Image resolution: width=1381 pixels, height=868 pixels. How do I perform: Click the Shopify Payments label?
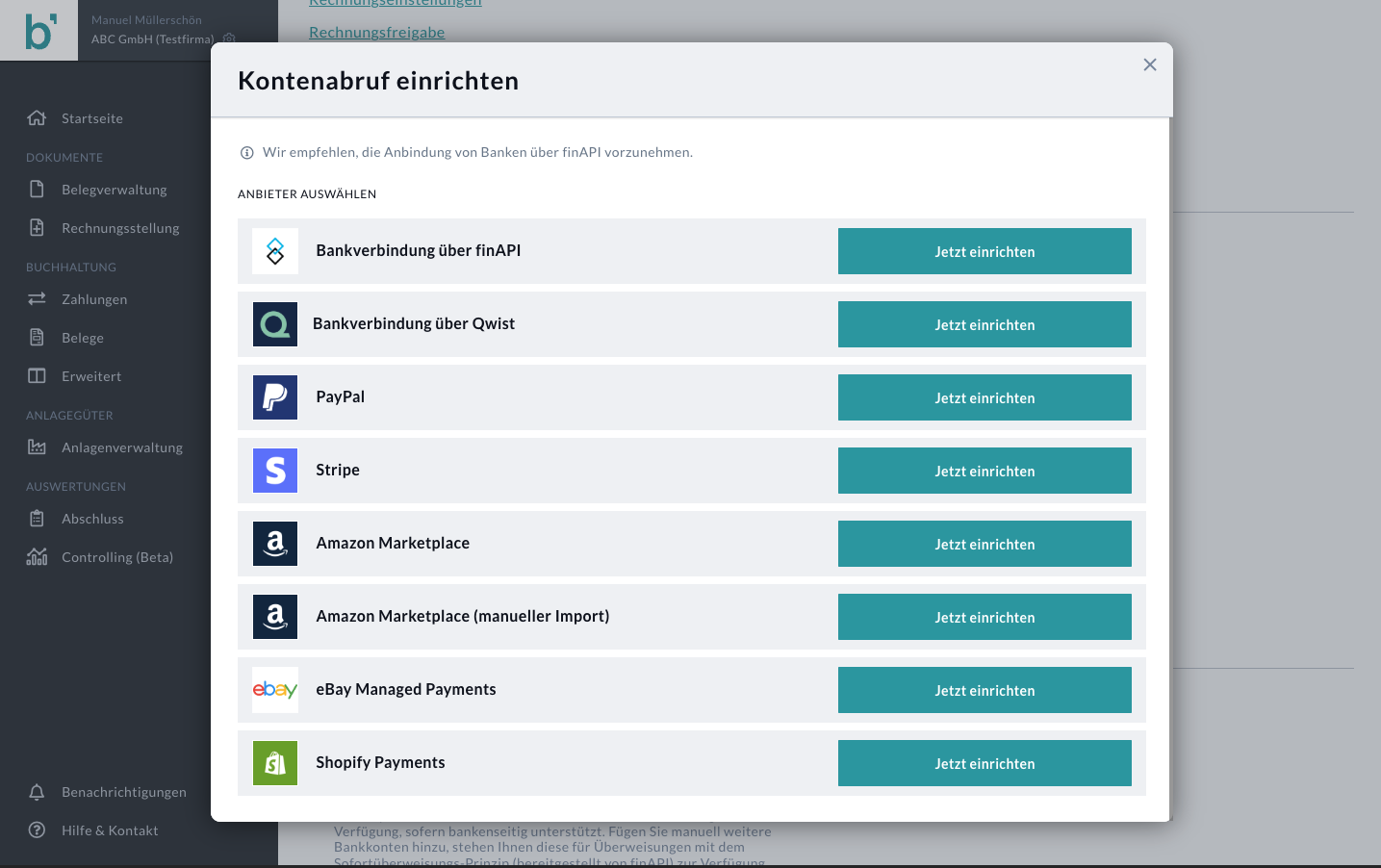pyautogui.click(x=380, y=763)
